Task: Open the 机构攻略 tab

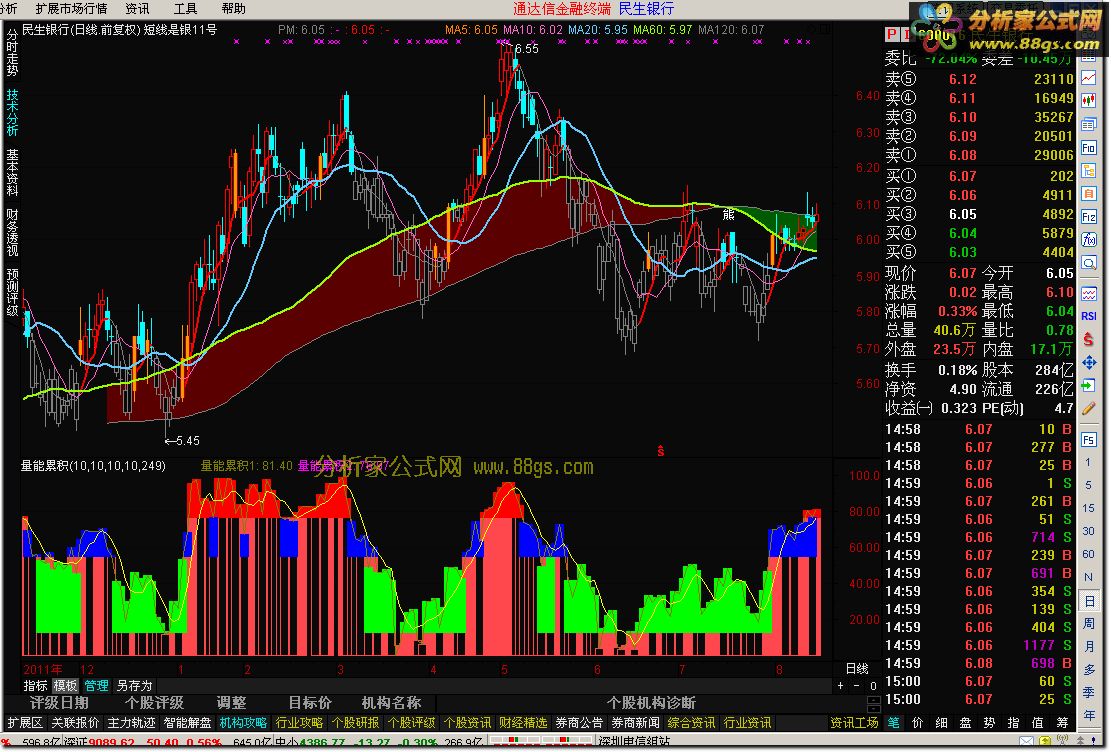Action: (243, 722)
